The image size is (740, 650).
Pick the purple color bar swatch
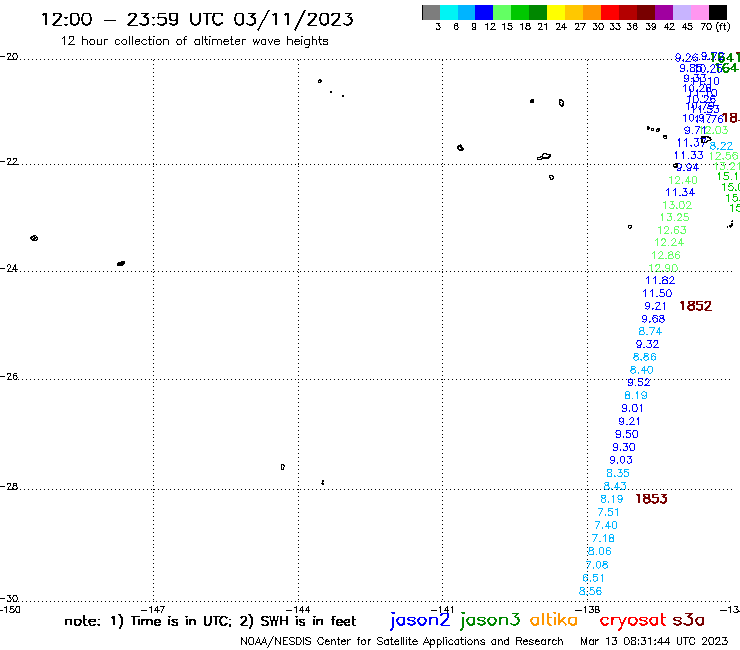tap(664, 13)
